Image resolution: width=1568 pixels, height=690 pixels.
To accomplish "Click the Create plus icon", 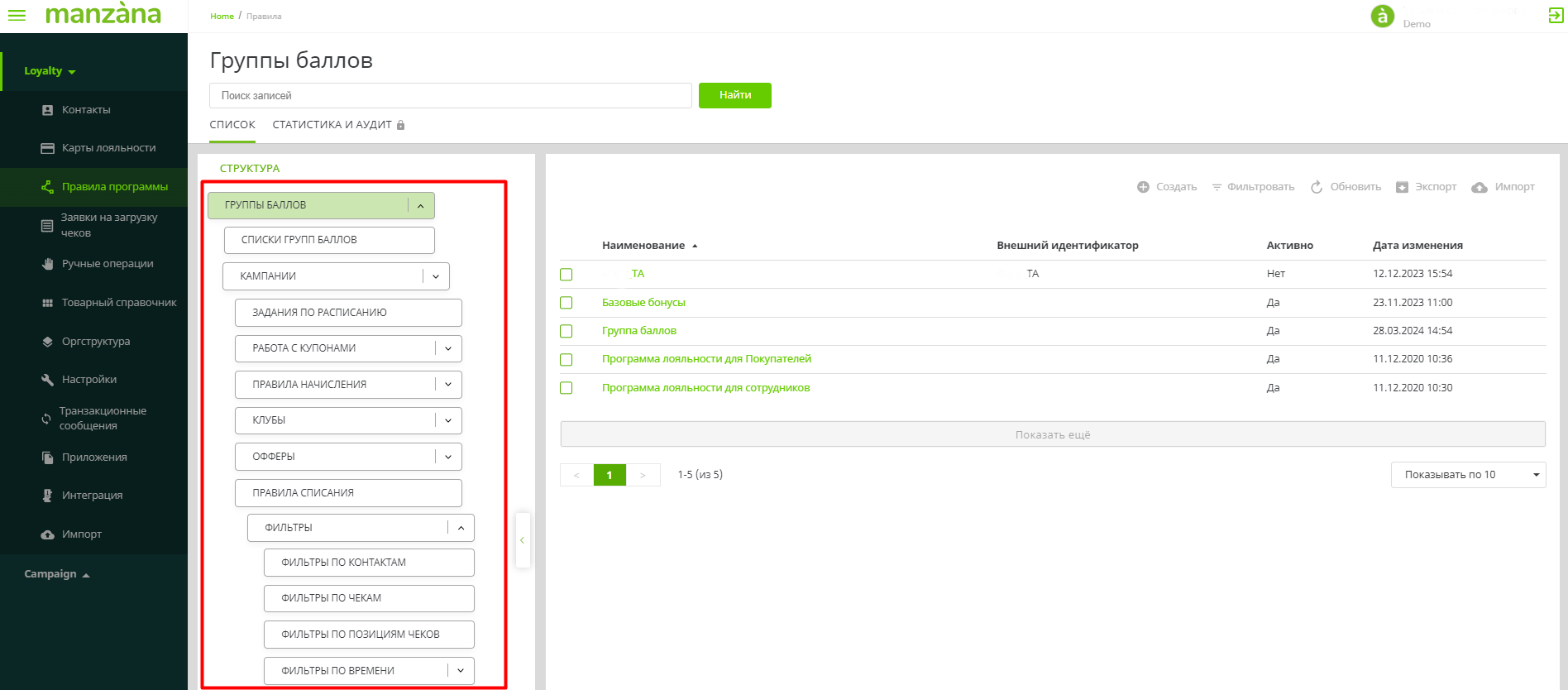I will 1143,187.
